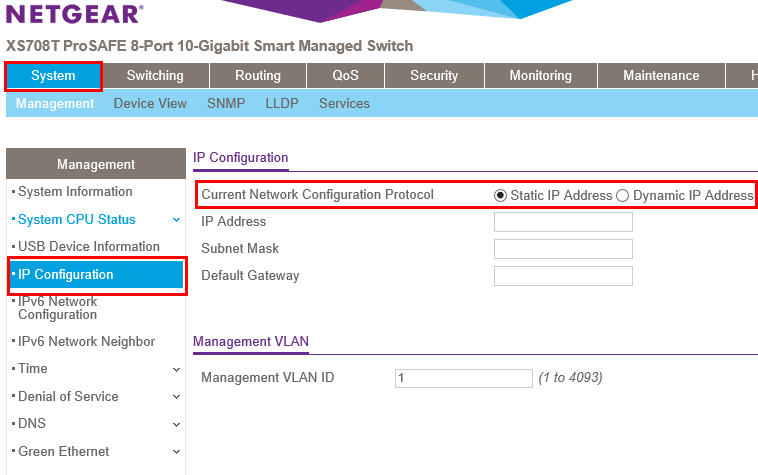Expand System CPU Status submenu

click(176, 220)
